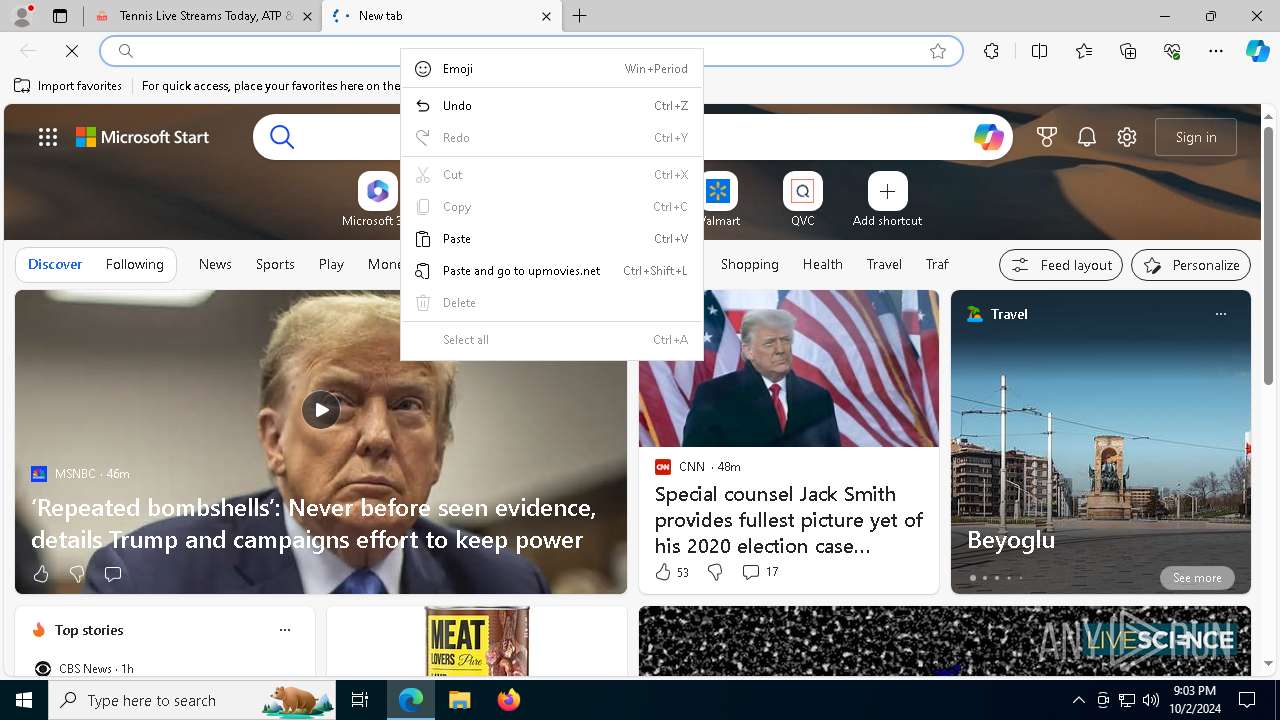Select Undo in context menu
Viewport: 1280px width, 720px height.
click(552, 106)
